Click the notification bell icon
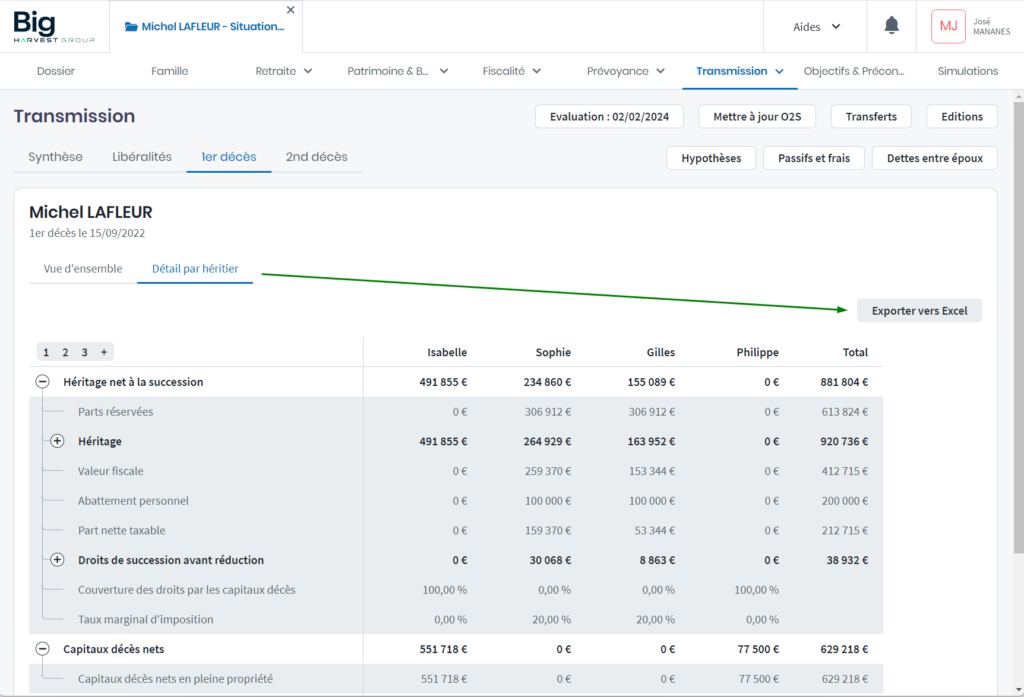Image resolution: width=1024 pixels, height=697 pixels. tap(891, 26)
